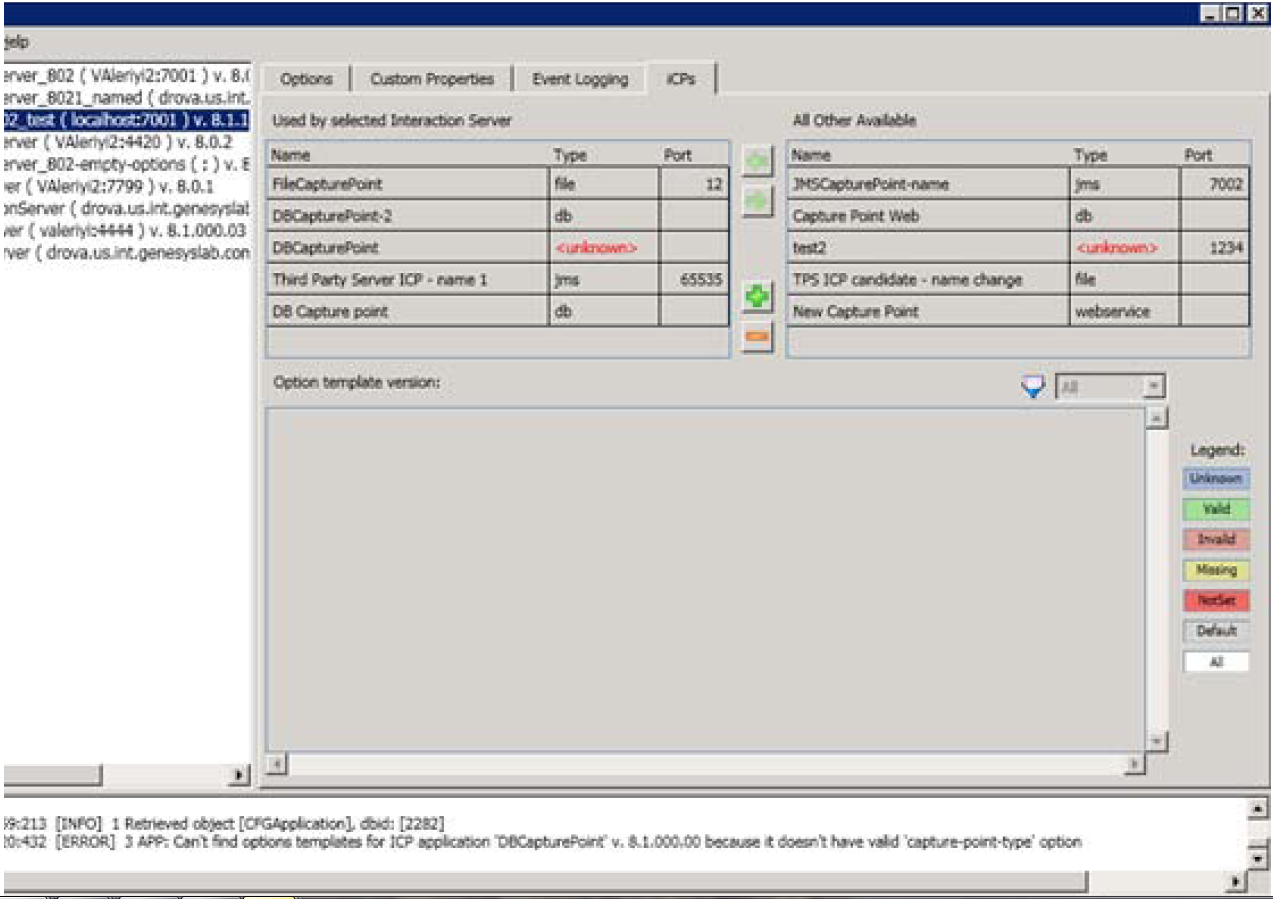Select the blue Unknown legend swatch
Screen dimensions: 1273x899
1215,479
